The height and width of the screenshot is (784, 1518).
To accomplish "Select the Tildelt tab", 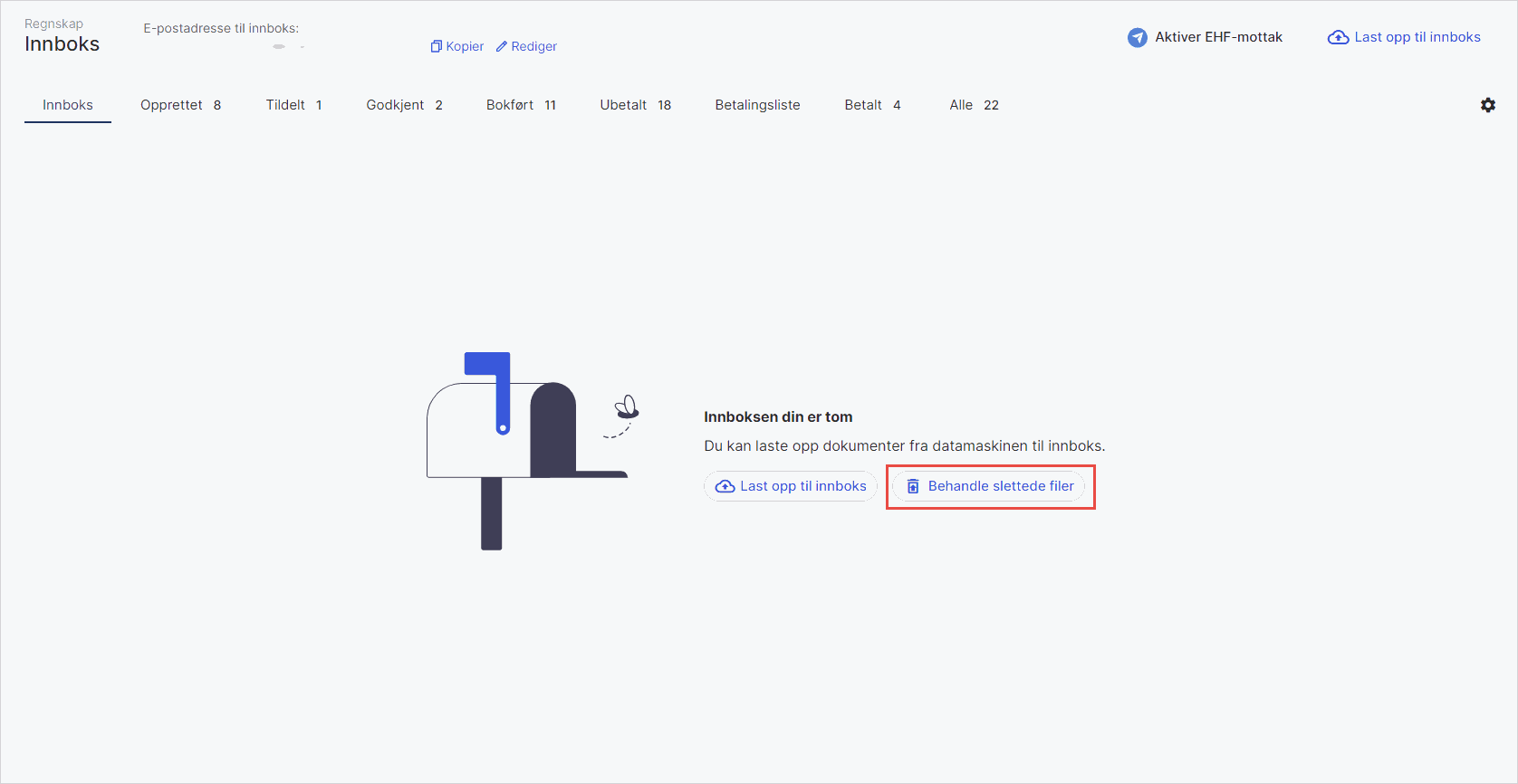I will coord(293,105).
